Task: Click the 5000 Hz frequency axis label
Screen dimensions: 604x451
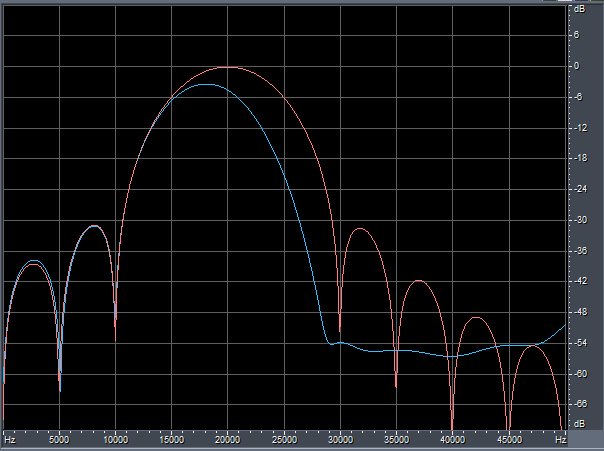Action: 59,440
